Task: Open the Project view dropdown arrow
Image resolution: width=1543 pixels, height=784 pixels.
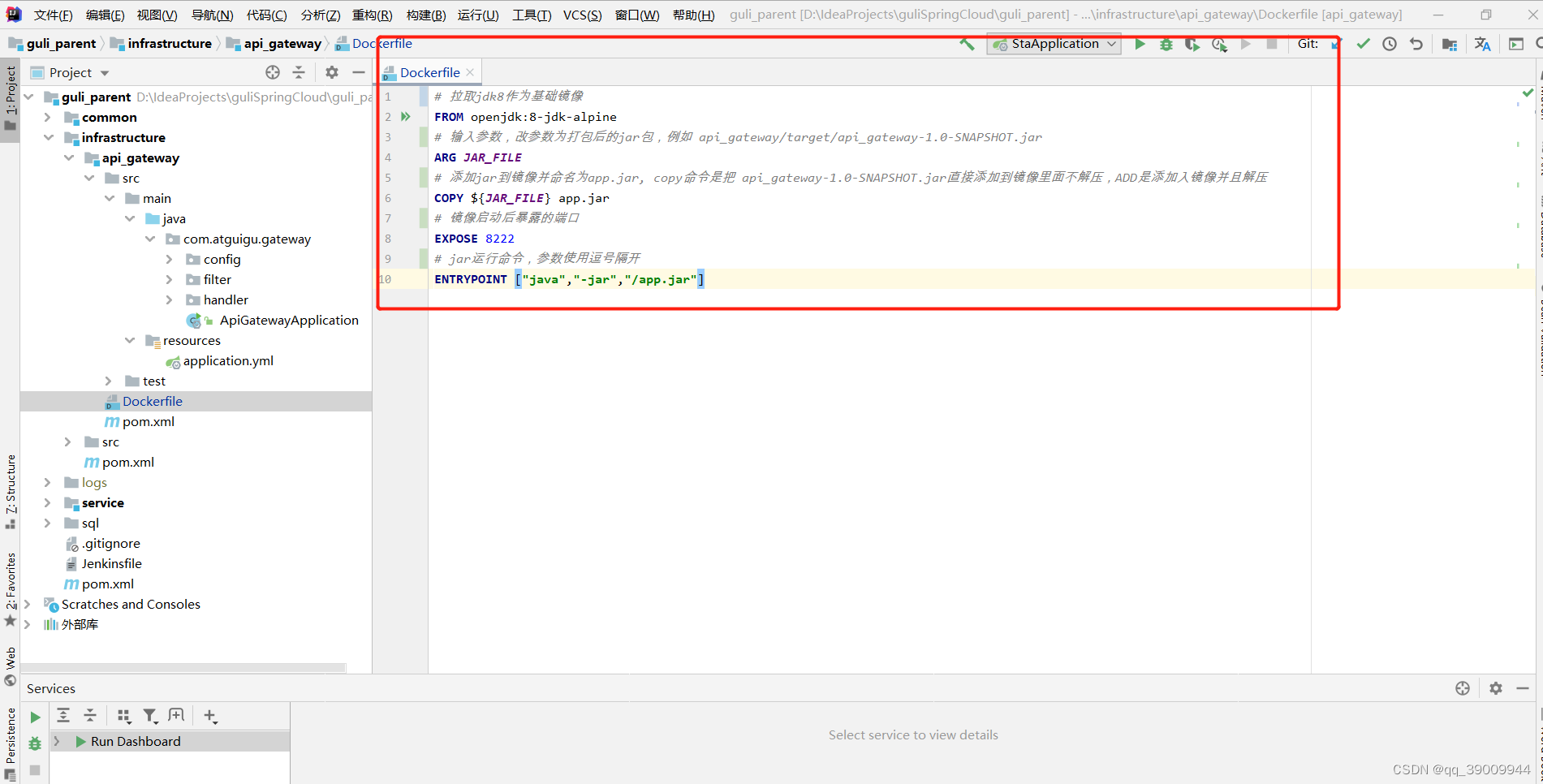Action: tap(105, 73)
